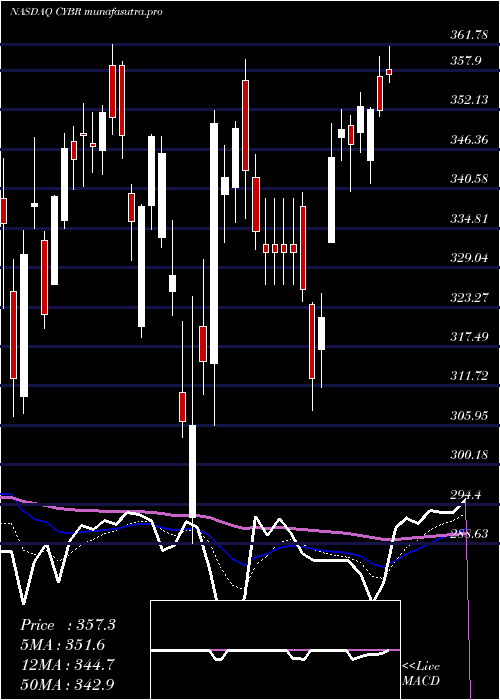This screenshot has height=700, width=500.
Task: Click the 305.95 price axis label
Action: 469,416
